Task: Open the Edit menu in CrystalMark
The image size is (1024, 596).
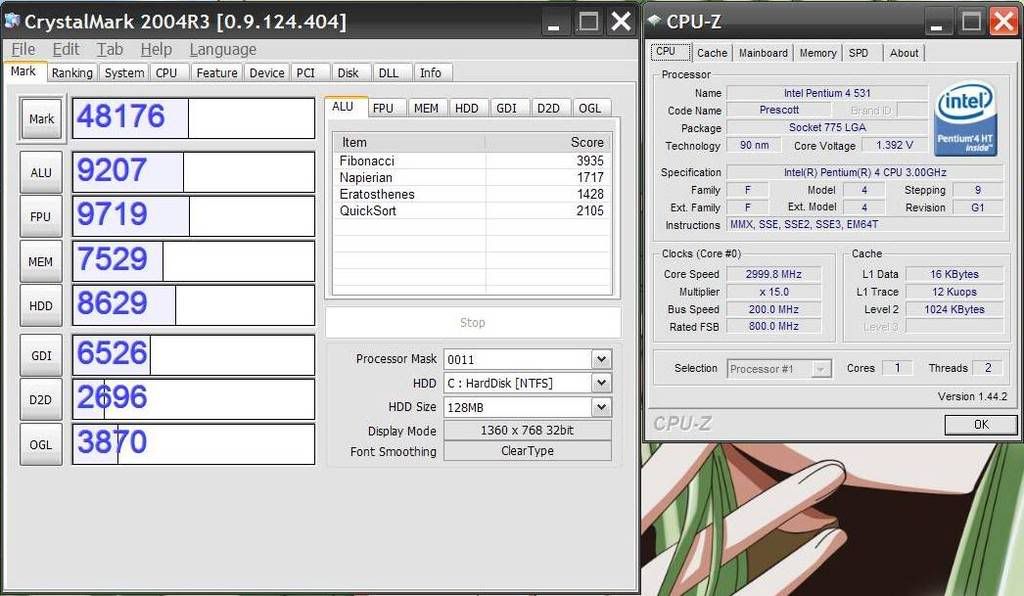Action: (66, 50)
